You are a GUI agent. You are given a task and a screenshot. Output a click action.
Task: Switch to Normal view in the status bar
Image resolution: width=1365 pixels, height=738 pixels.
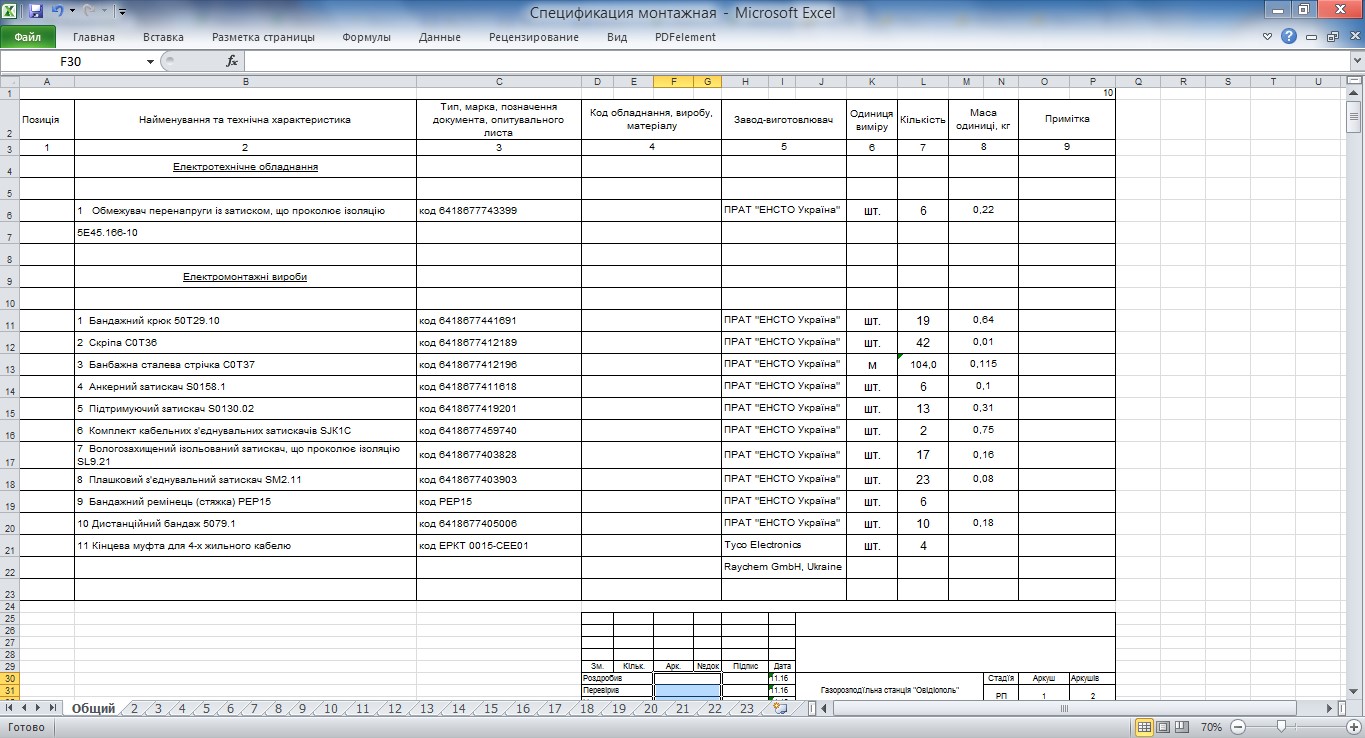(x=1147, y=727)
